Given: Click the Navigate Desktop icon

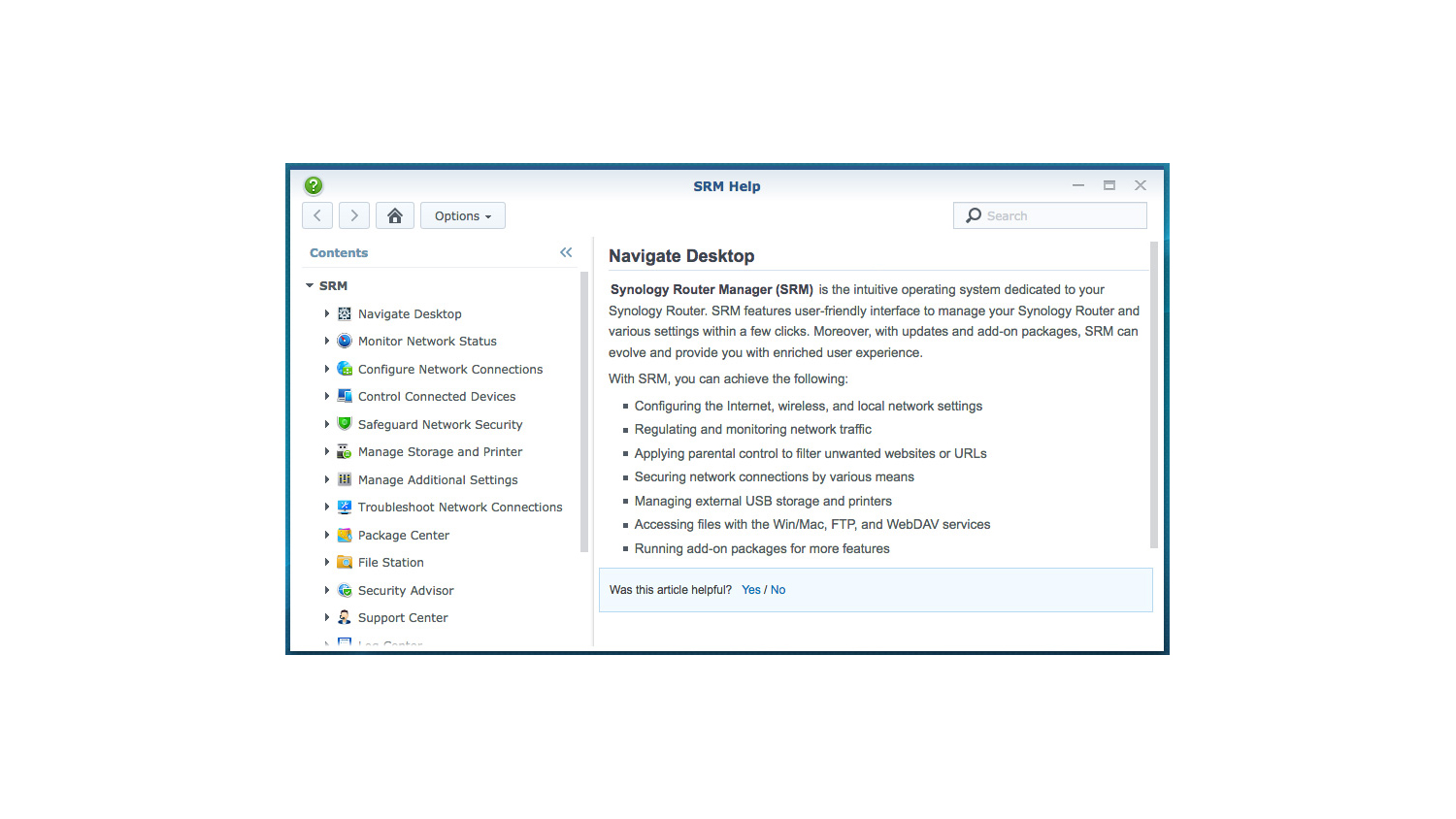Looking at the screenshot, I should click(345, 313).
